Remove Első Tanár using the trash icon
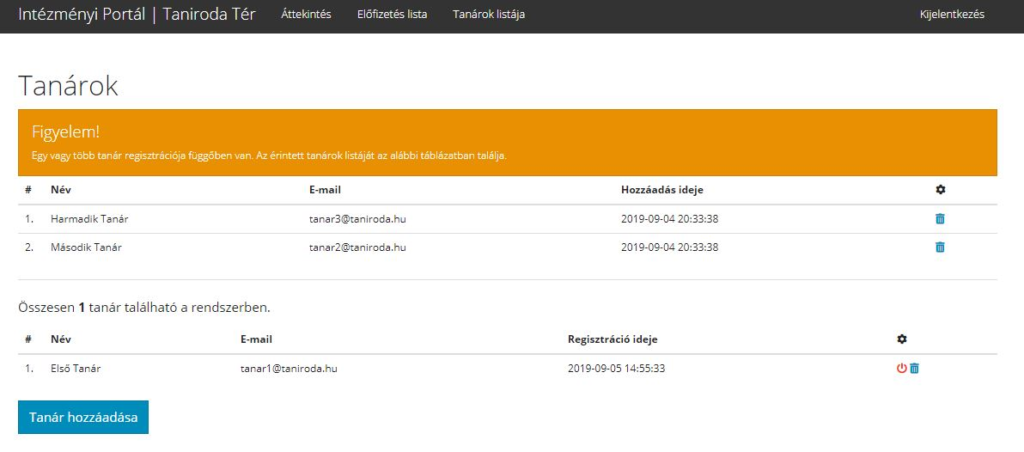 tap(914, 368)
